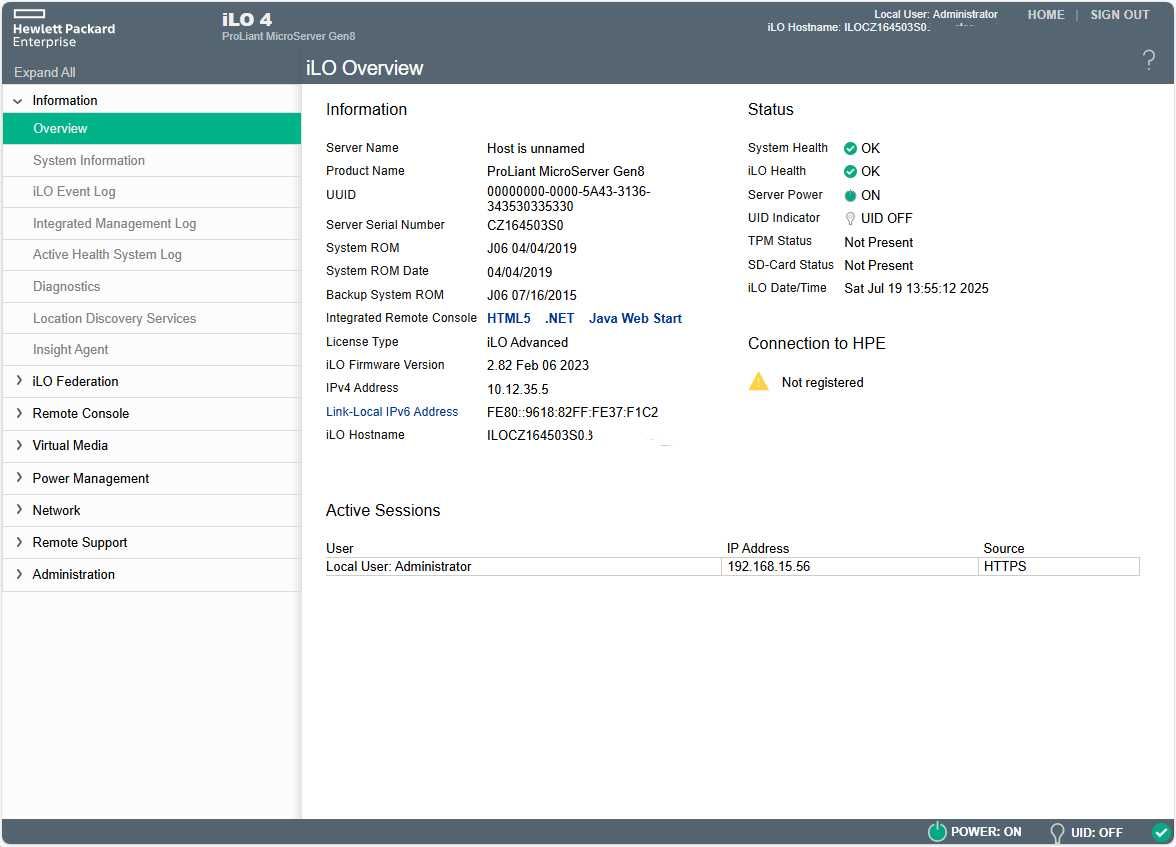The image size is (1176, 847).
Task: Click firmware version '2.82 Feb 06 2023'
Action: pyautogui.click(x=538, y=365)
